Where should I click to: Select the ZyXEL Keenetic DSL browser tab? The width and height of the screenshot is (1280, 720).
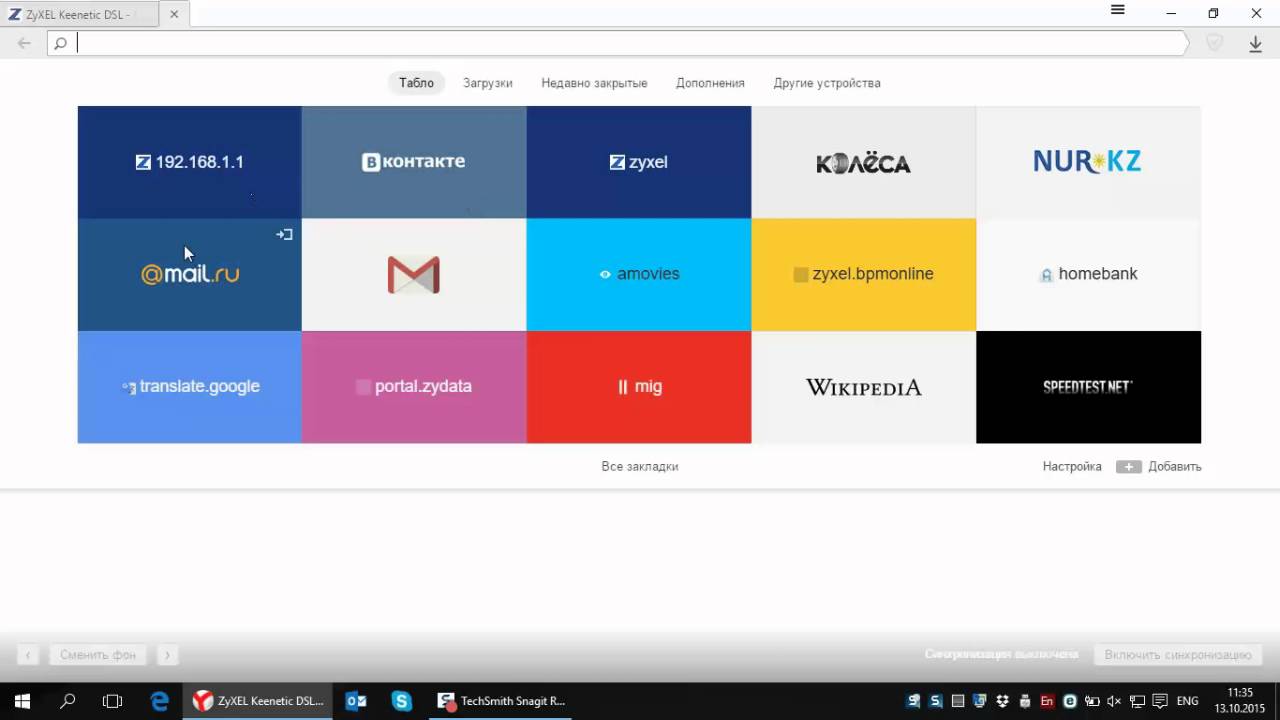coord(80,15)
